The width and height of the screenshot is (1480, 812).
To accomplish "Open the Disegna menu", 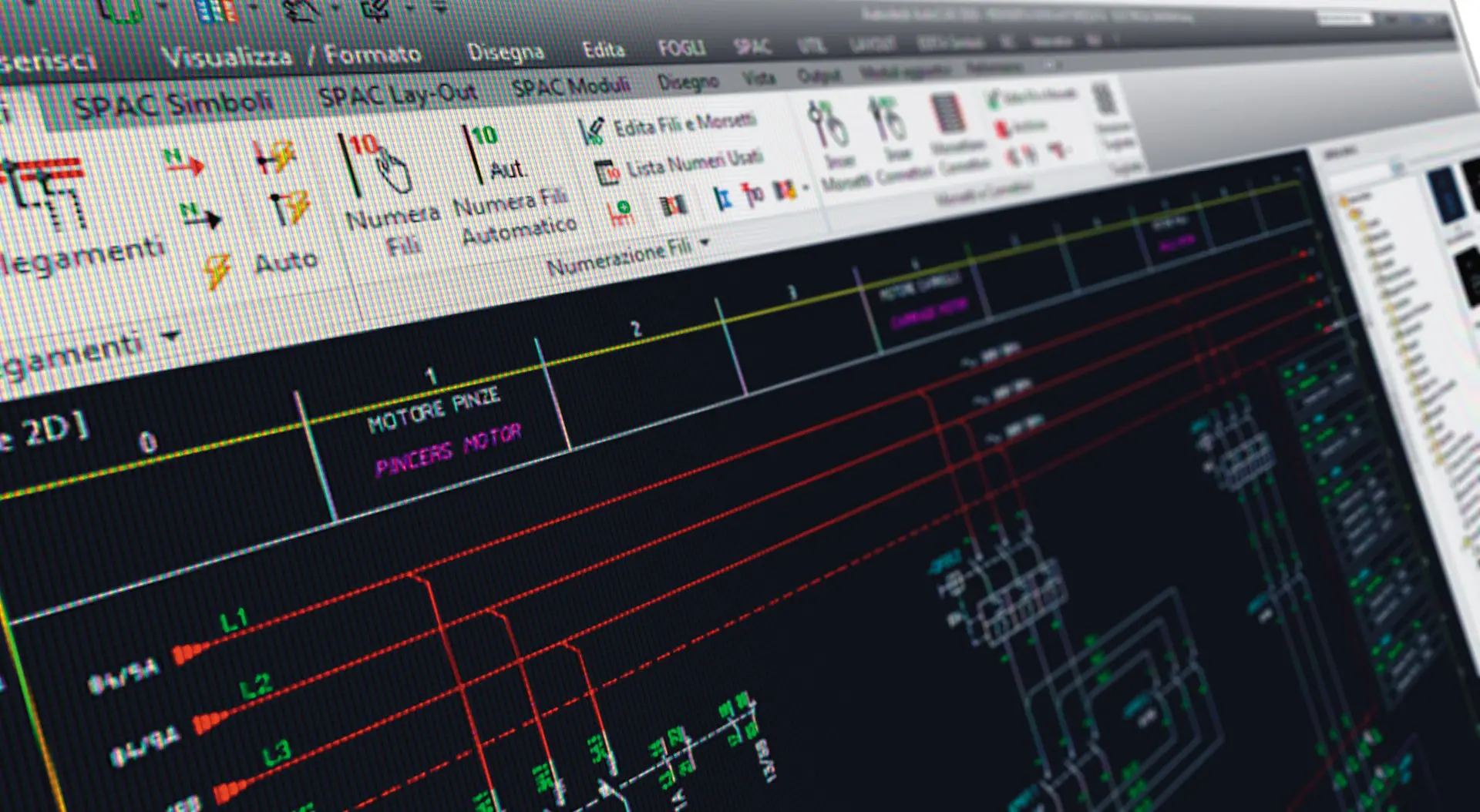I will tap(507, 49).
